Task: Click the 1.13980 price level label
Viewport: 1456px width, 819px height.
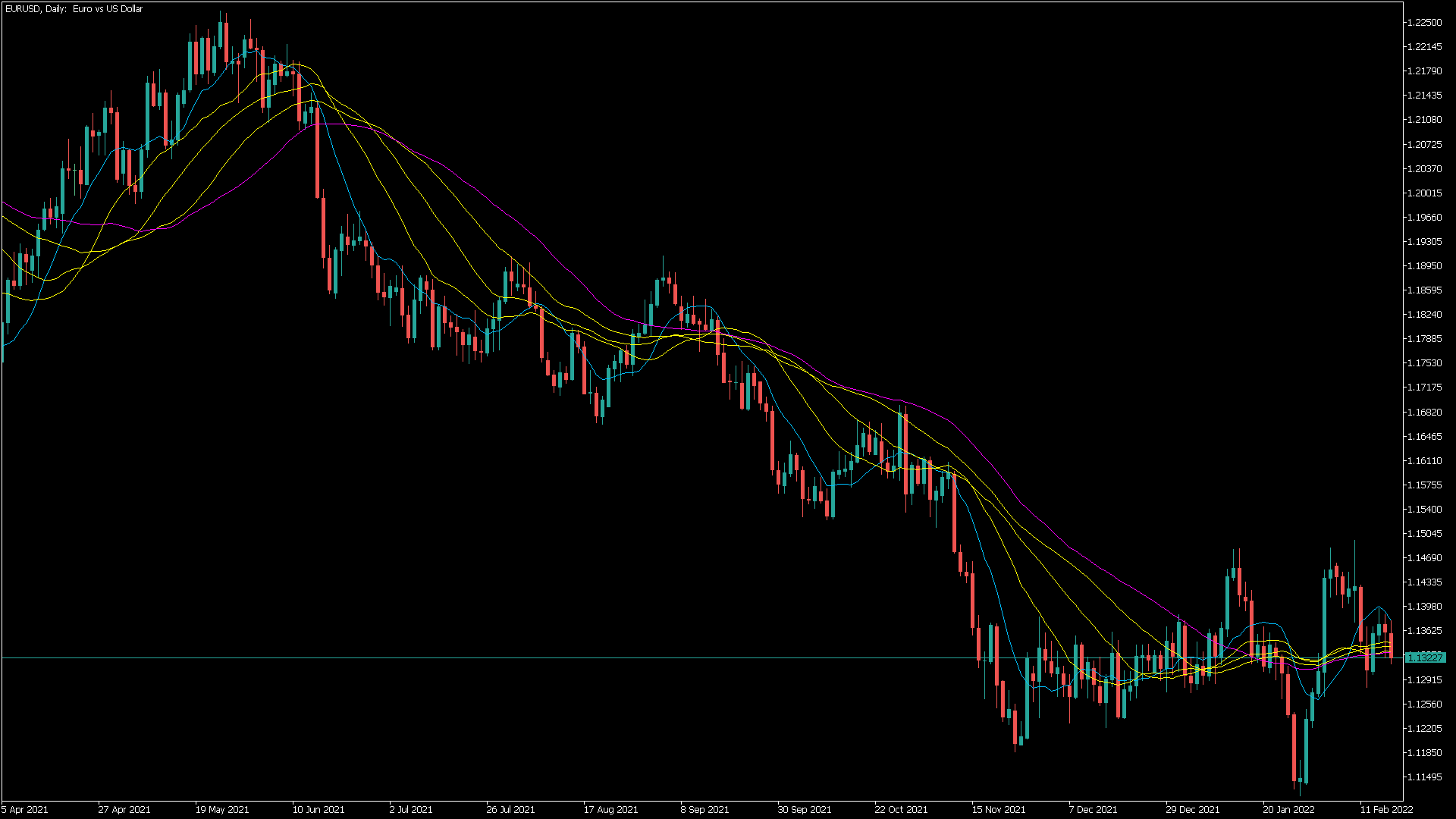Action: [x=1424, y=607]
